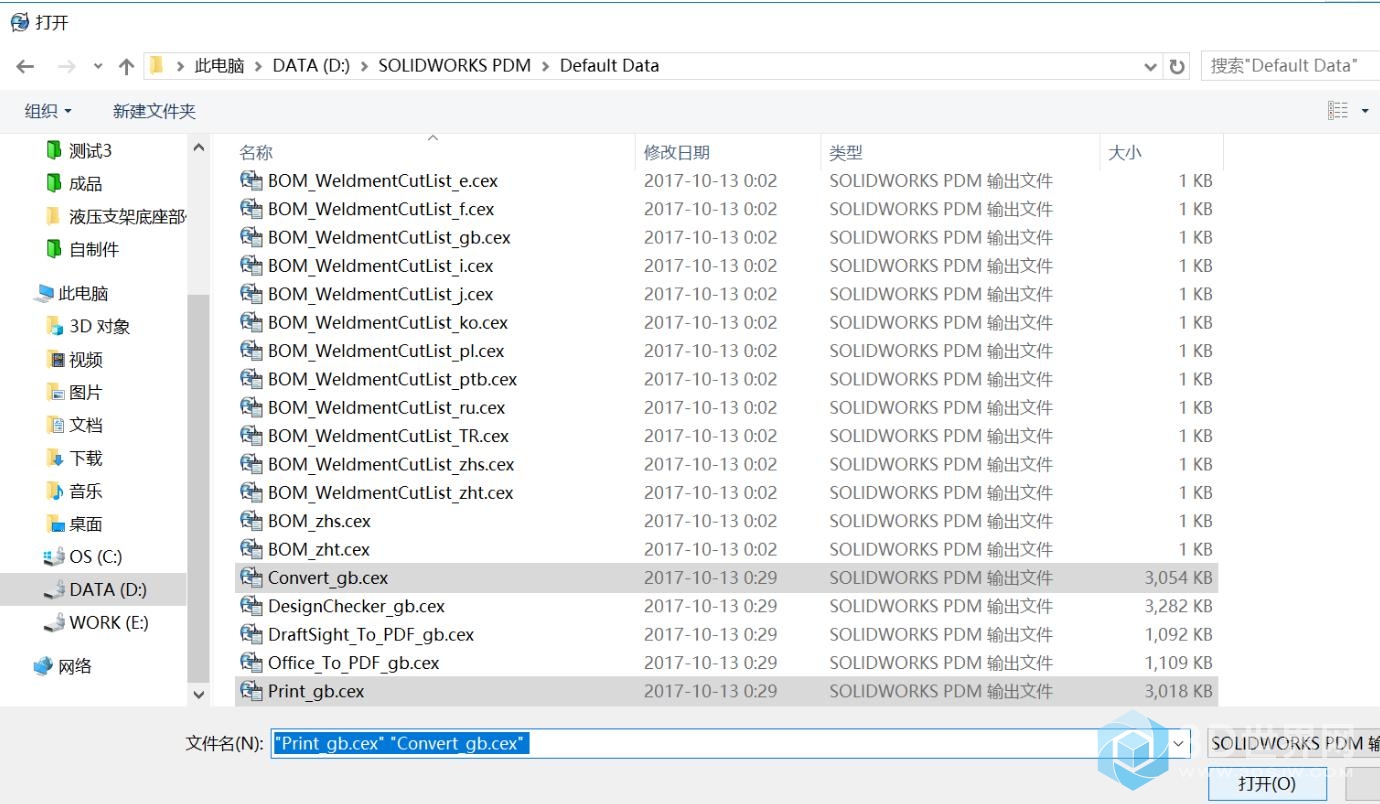Select the file name Office_To_PDF_gb.cex

[x=353, y=663]
